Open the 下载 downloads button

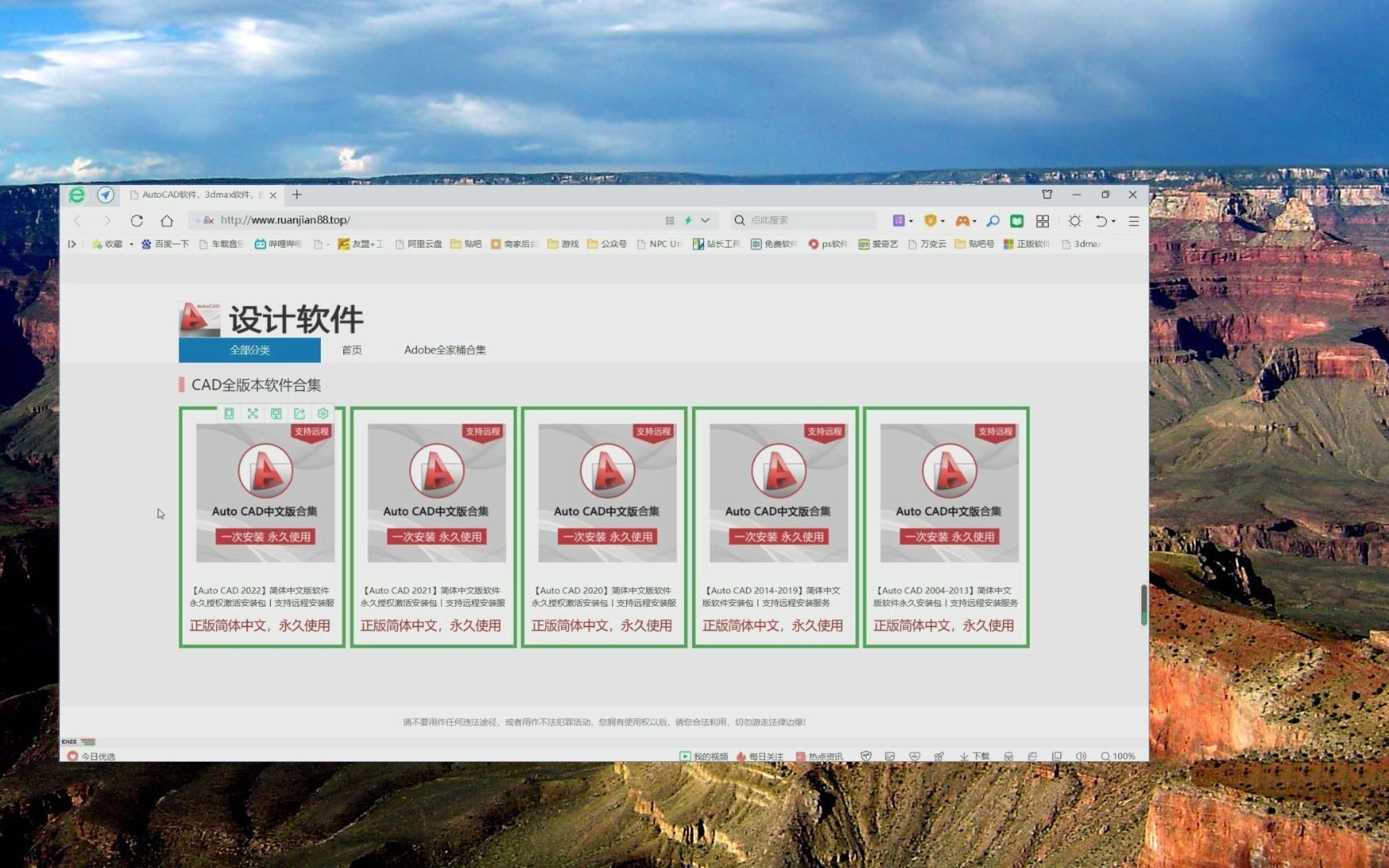tap(974, 756)
